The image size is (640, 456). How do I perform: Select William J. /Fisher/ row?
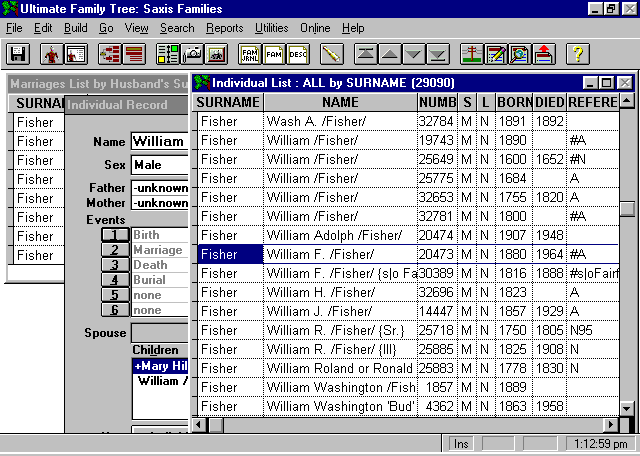408,311
